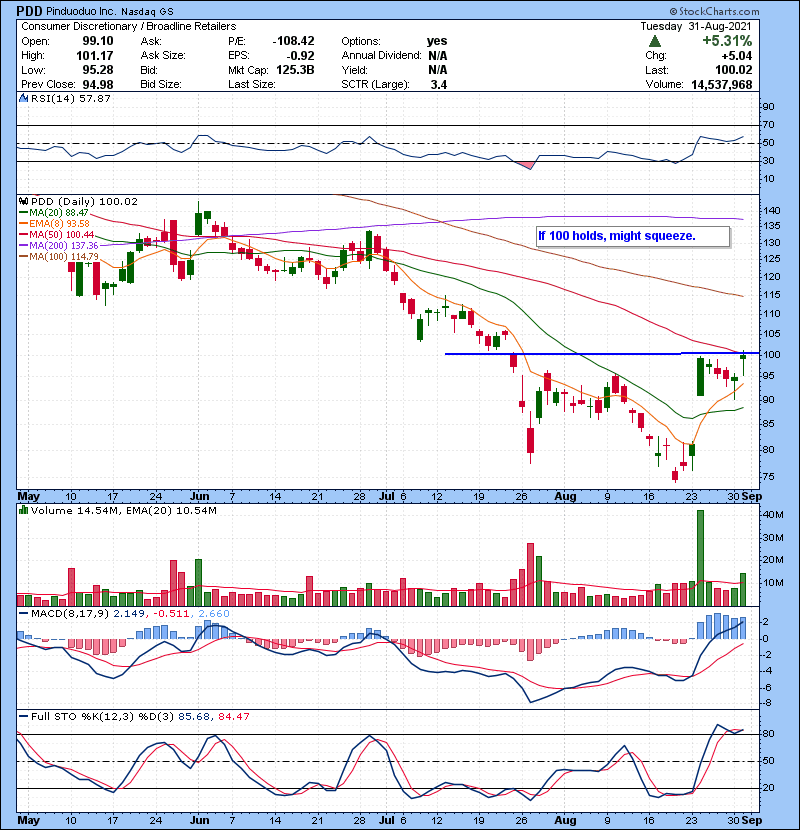The image size is (800, 830).
Task: Click the PDD ticker symbol in the header
Action: coord(29,11)
